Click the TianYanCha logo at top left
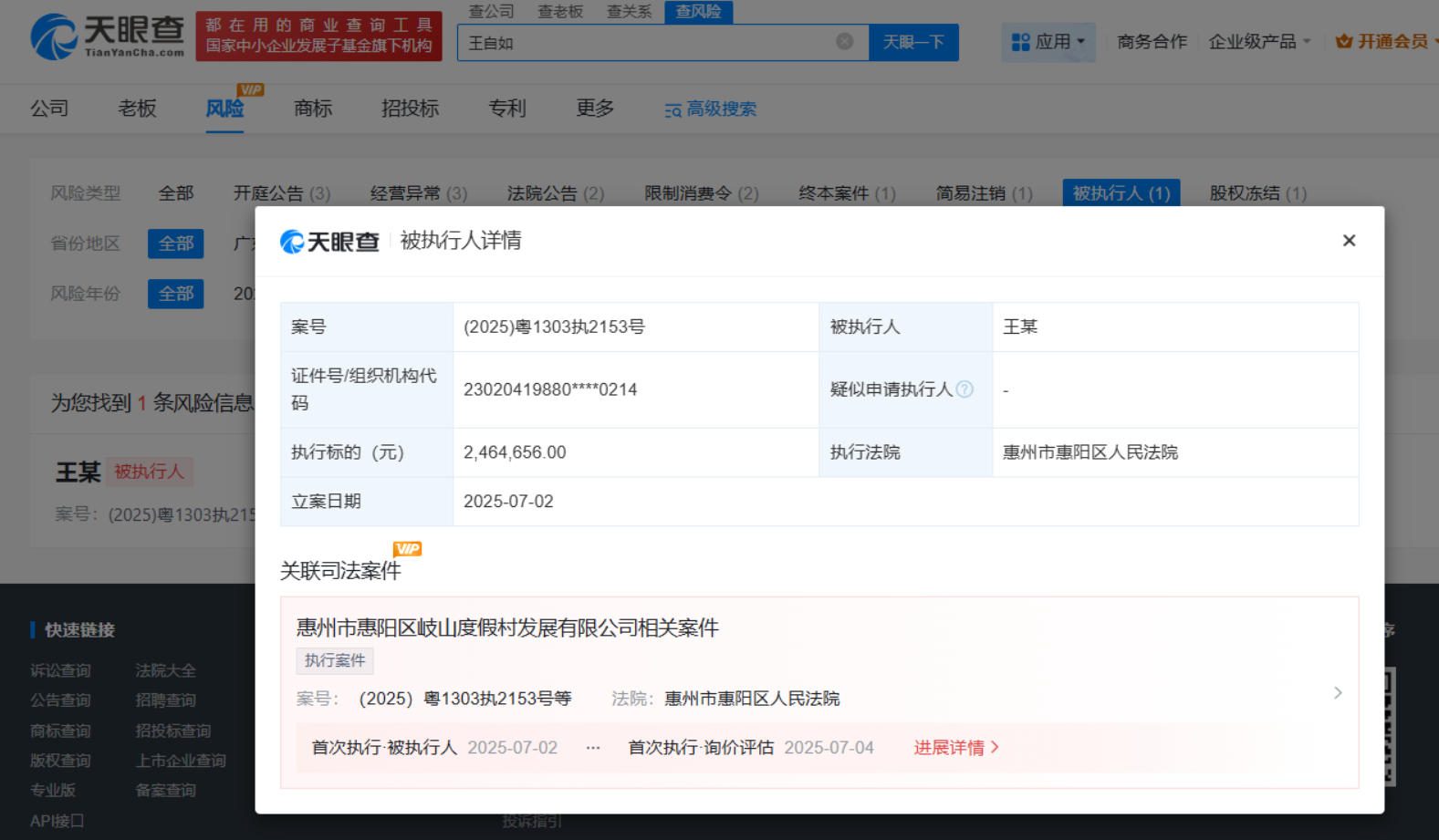Screen dimensions: 1439x840 (x=107, y=36)
